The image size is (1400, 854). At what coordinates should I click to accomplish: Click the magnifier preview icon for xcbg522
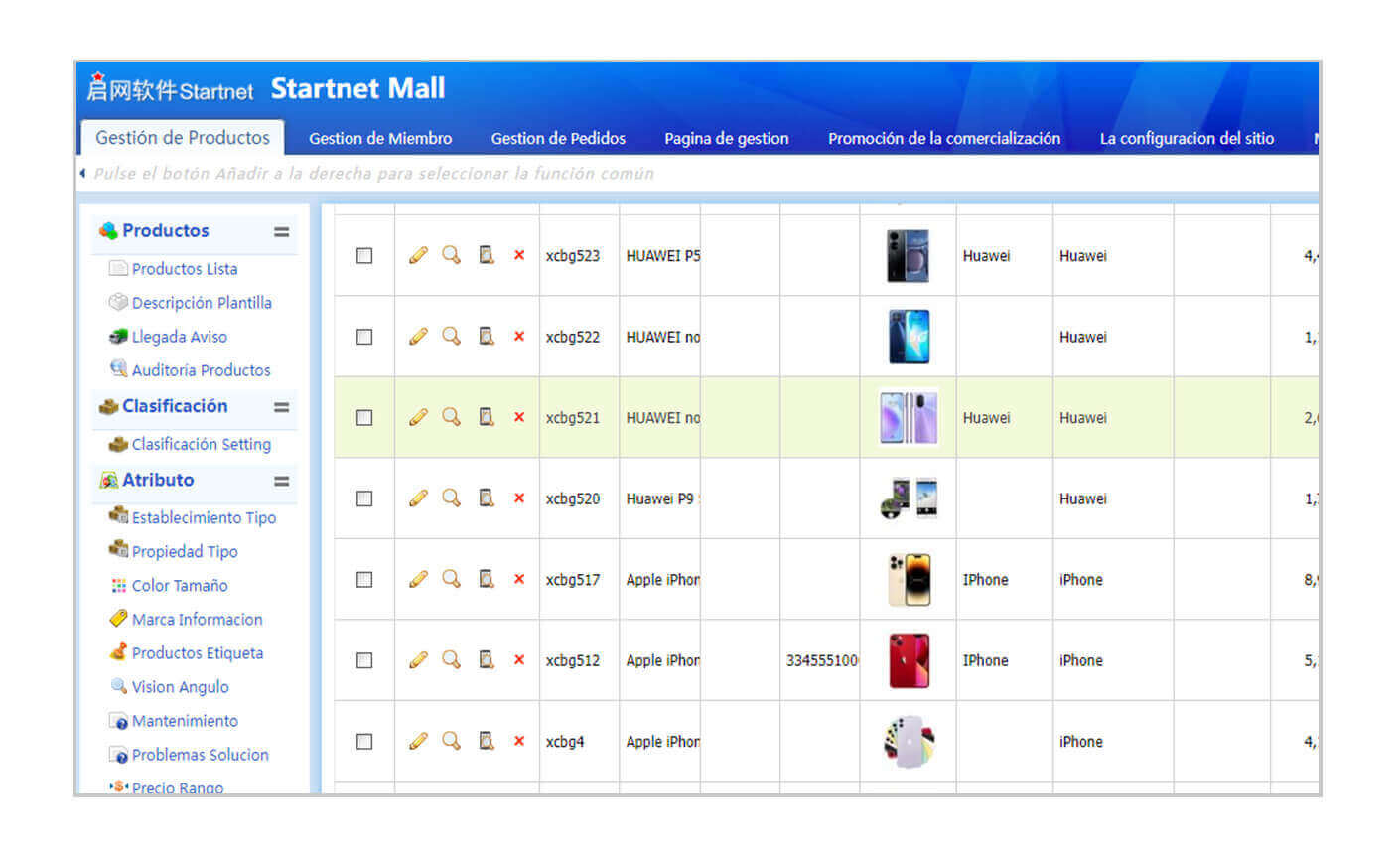point(452,337)
